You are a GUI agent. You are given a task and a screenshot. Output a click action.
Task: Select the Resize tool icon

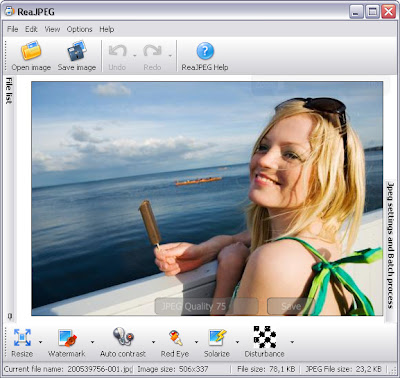(x=22, y=337)
